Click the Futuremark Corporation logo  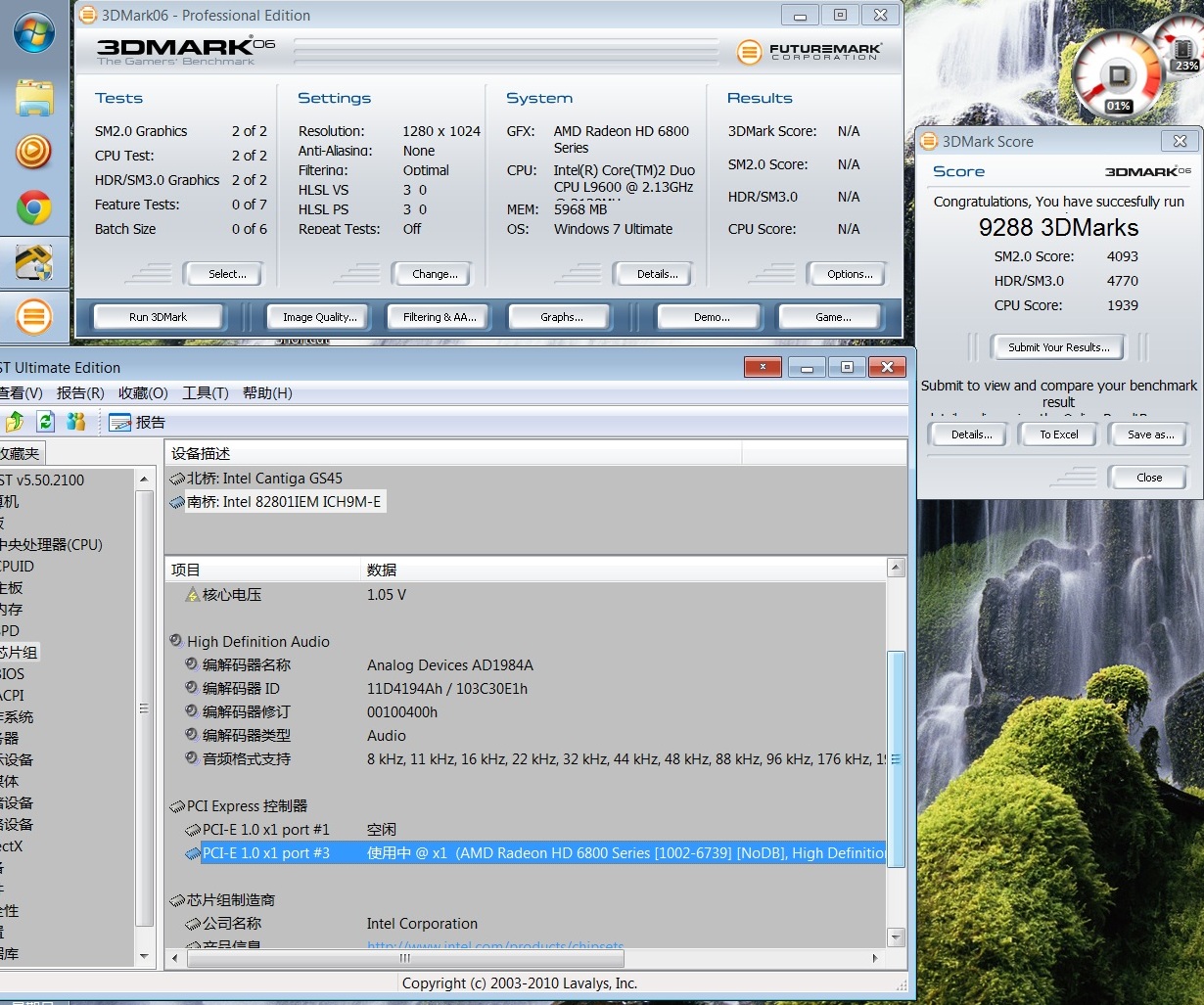pos(809,52)
